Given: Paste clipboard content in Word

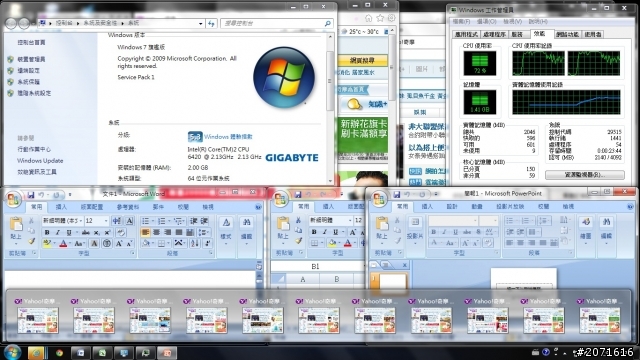Looking at the screenshot, I should click(16, 228).
